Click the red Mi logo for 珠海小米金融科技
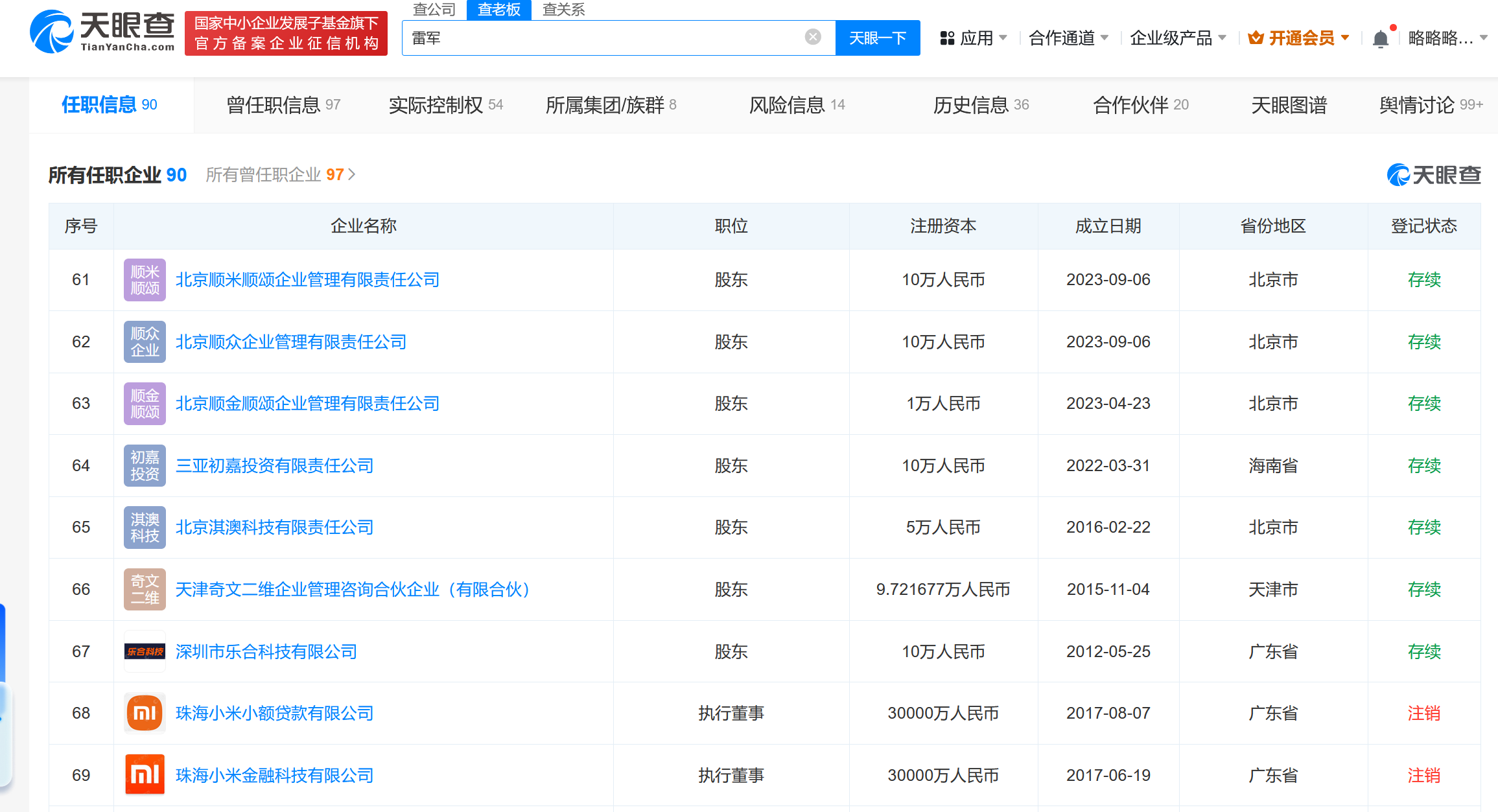The image size is (1498, 812). pyautogui.click(x=145, y=775)
